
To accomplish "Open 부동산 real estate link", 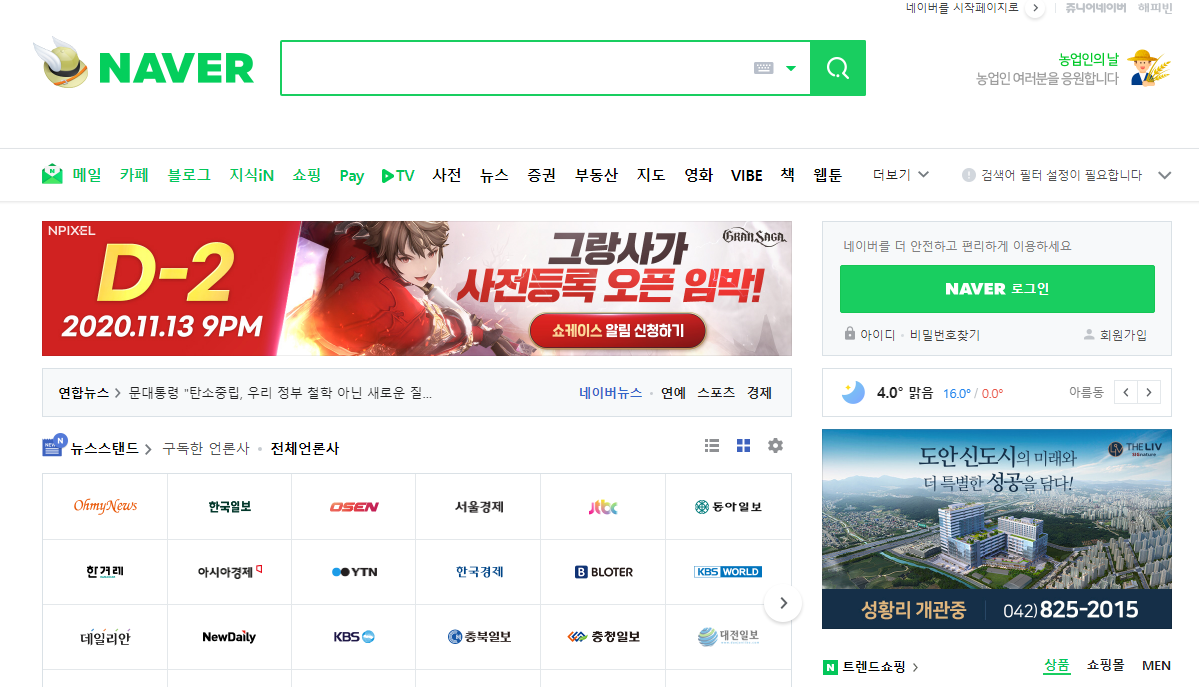I will [596, 175].
